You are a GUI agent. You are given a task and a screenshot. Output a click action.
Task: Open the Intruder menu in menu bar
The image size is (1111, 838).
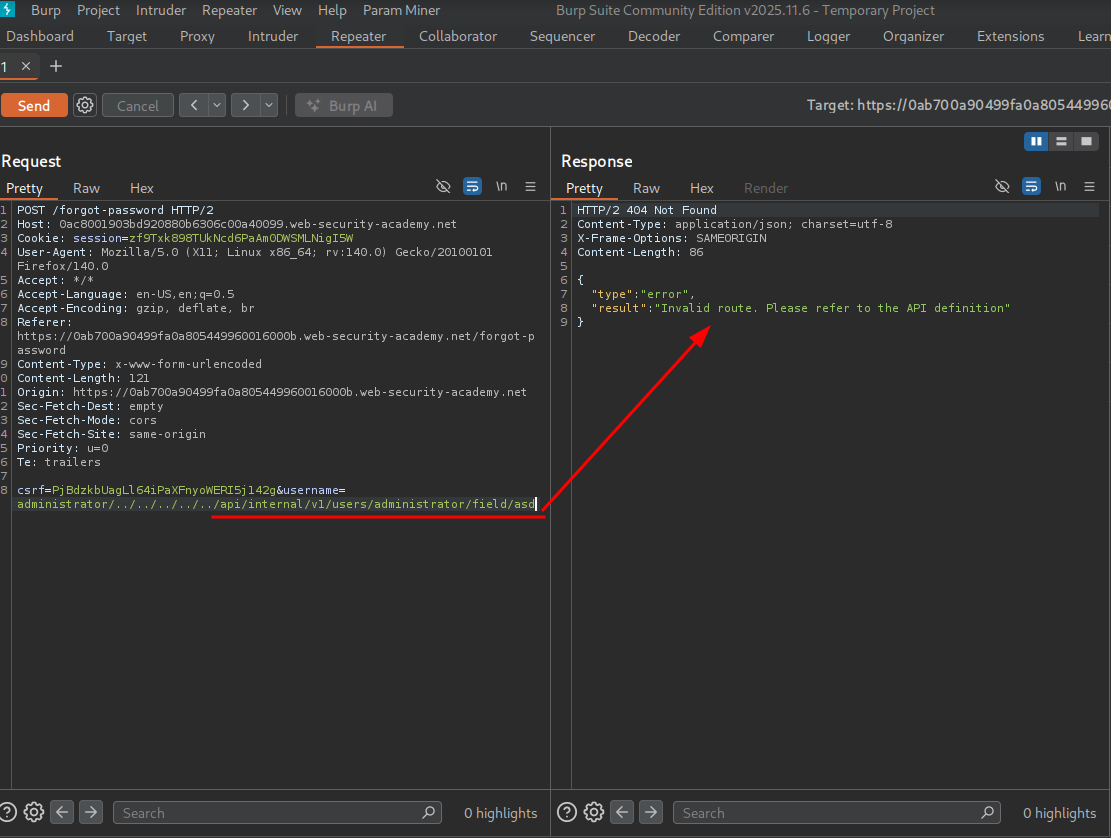coord(161,11)
